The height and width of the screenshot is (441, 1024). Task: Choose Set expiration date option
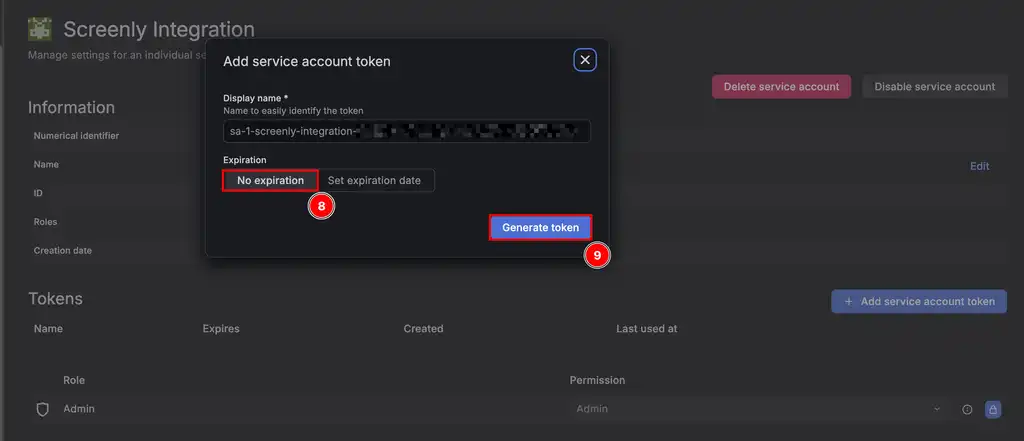click(374, 180)
